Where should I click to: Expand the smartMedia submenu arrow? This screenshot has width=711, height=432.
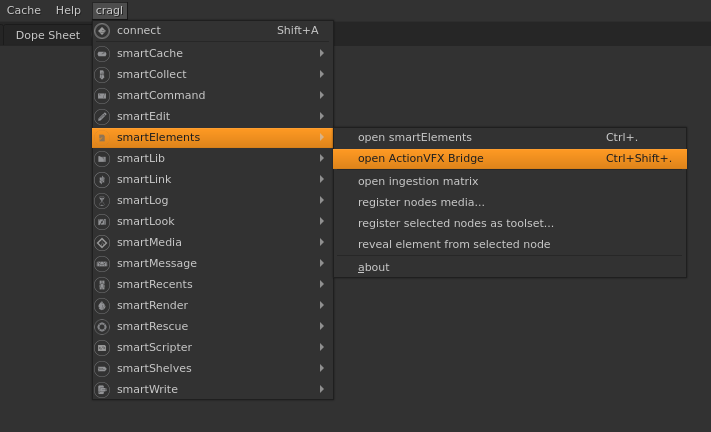click(x=321, y=242)
